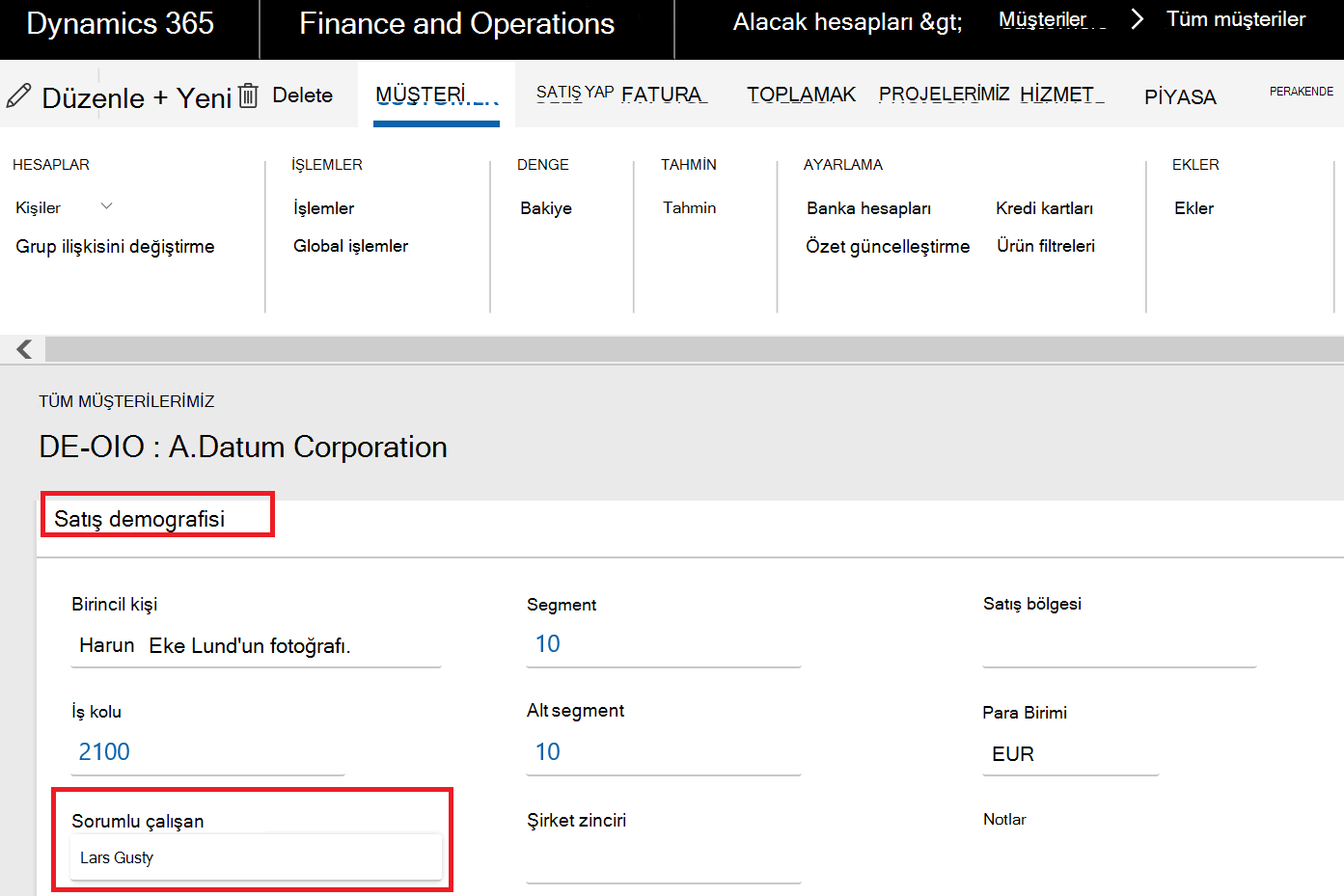Click the Sorumlu çalışan field
Screen dimensions: 1344x896
(x=256, y=857)
